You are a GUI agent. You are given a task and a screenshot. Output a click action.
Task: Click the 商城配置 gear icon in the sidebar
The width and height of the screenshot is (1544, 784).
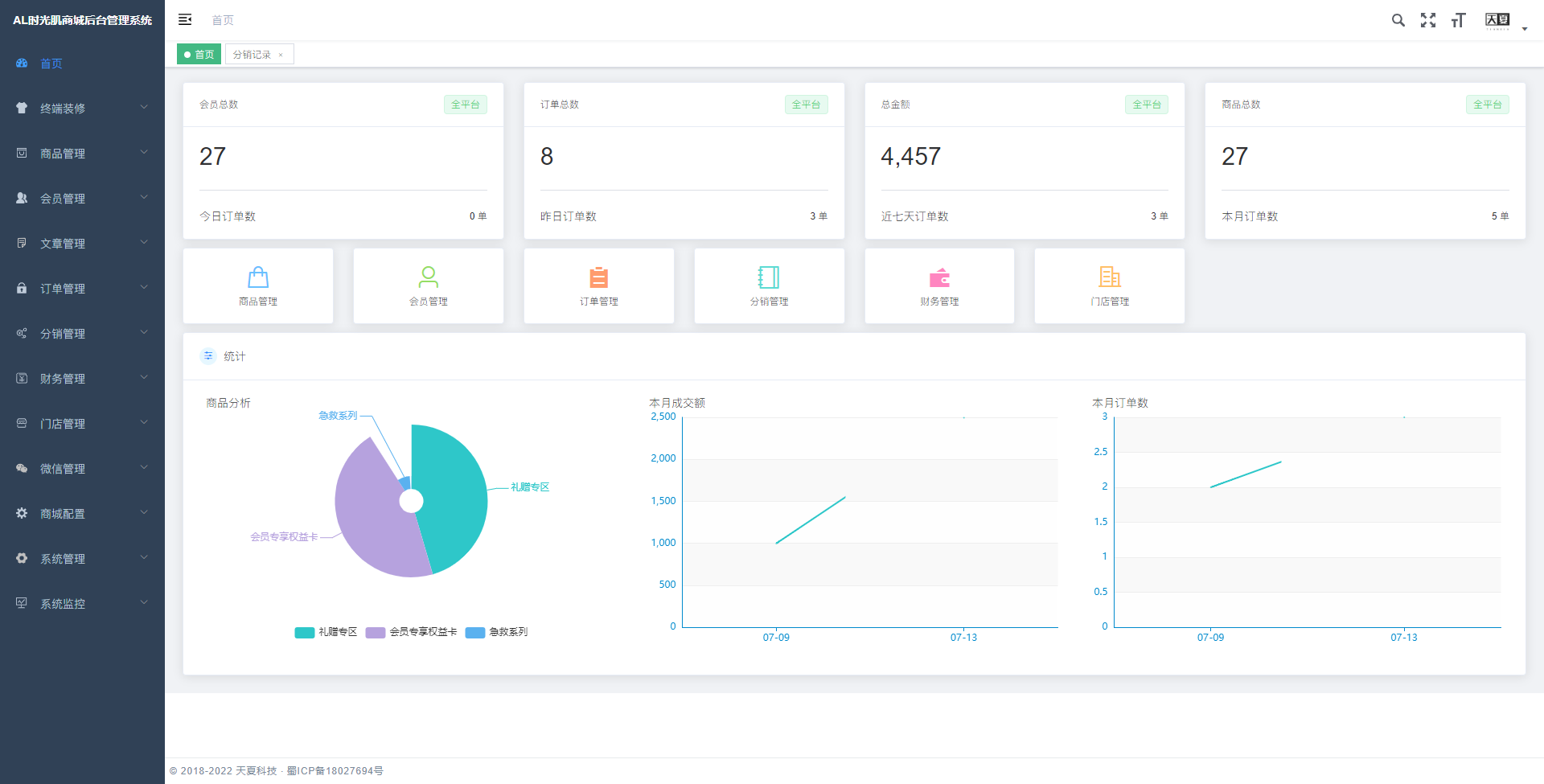22,514
